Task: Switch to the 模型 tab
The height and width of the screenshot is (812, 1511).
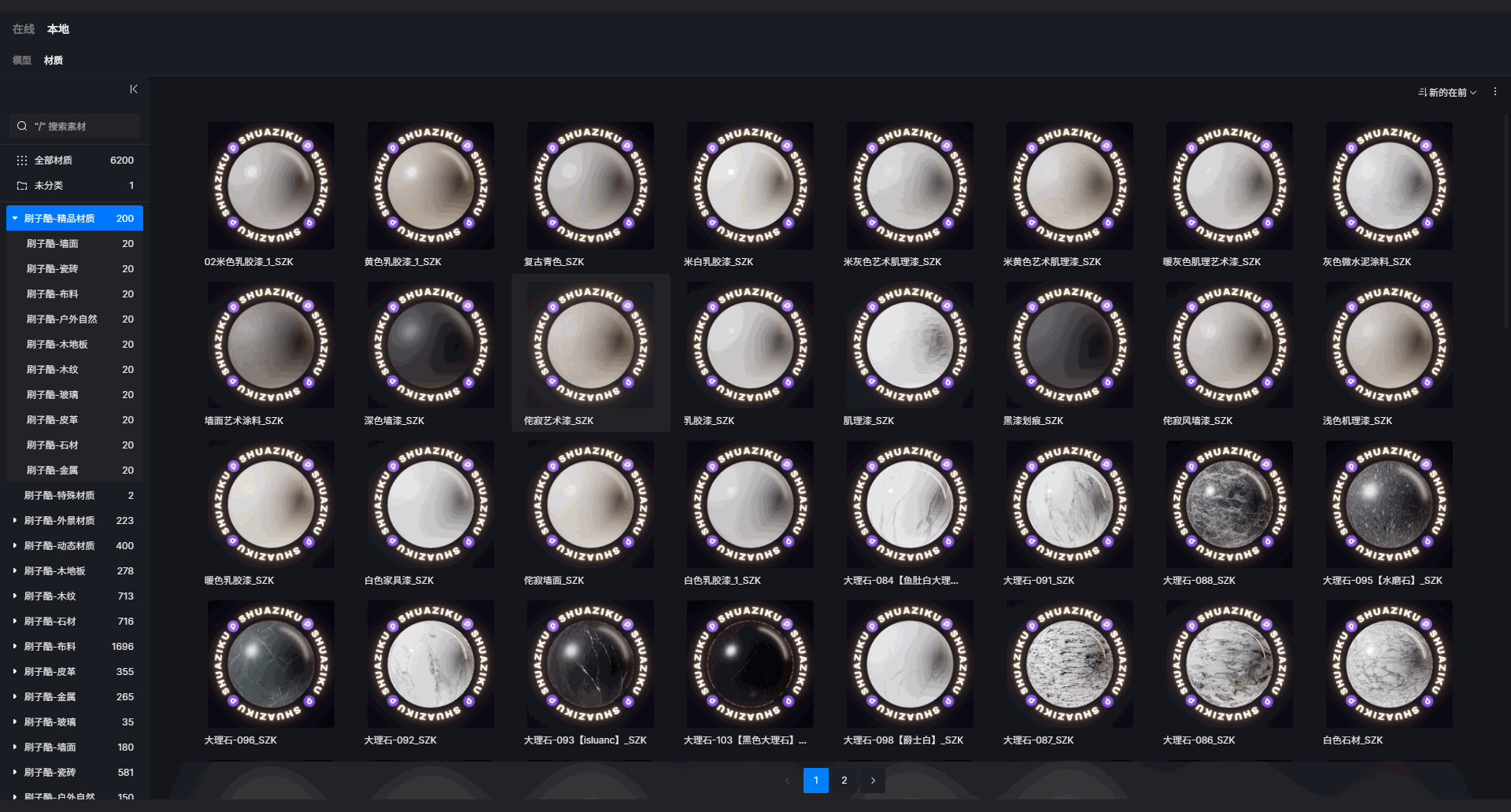Action: [x=22, y=61]
